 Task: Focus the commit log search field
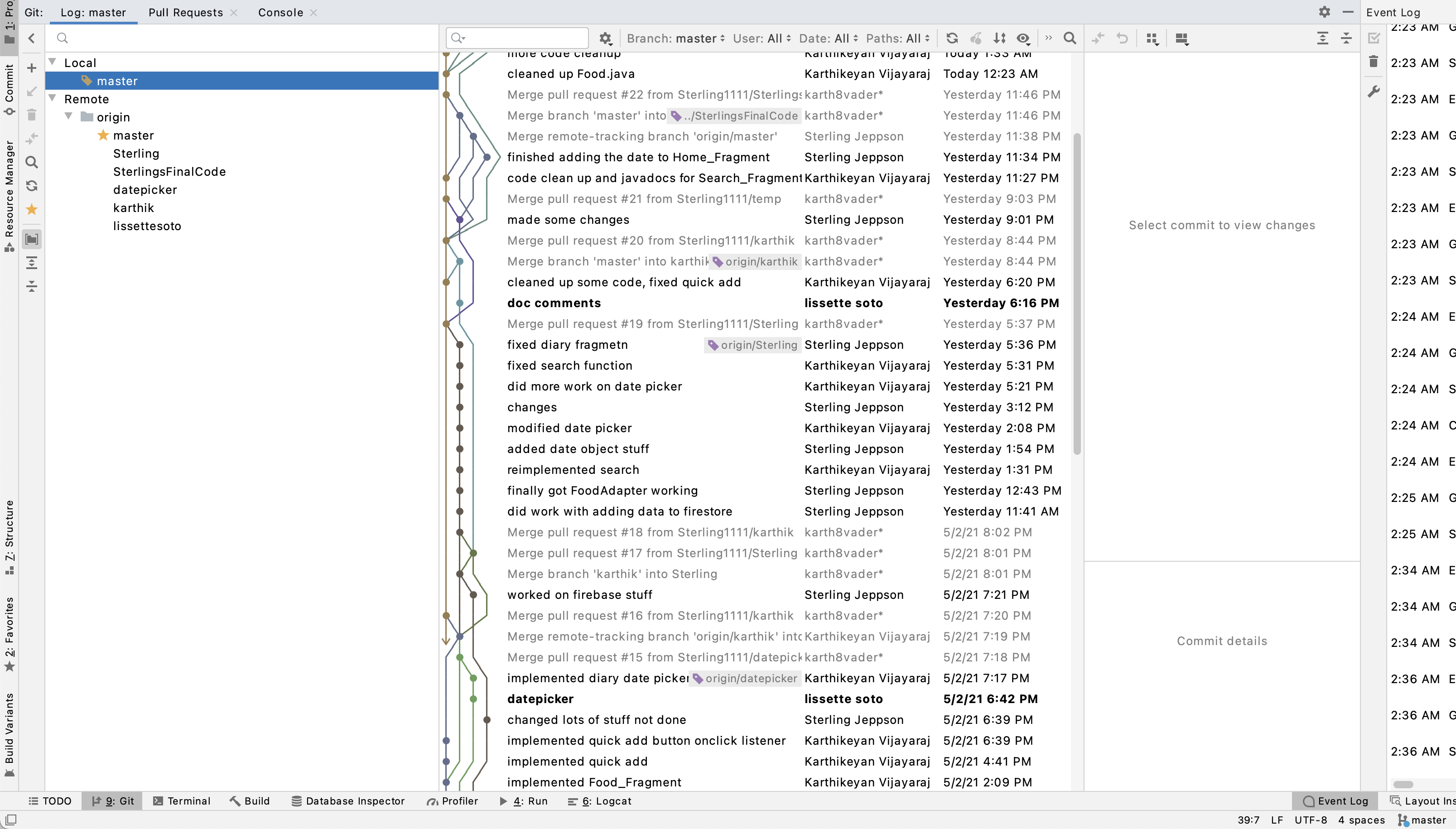[517, 38]
